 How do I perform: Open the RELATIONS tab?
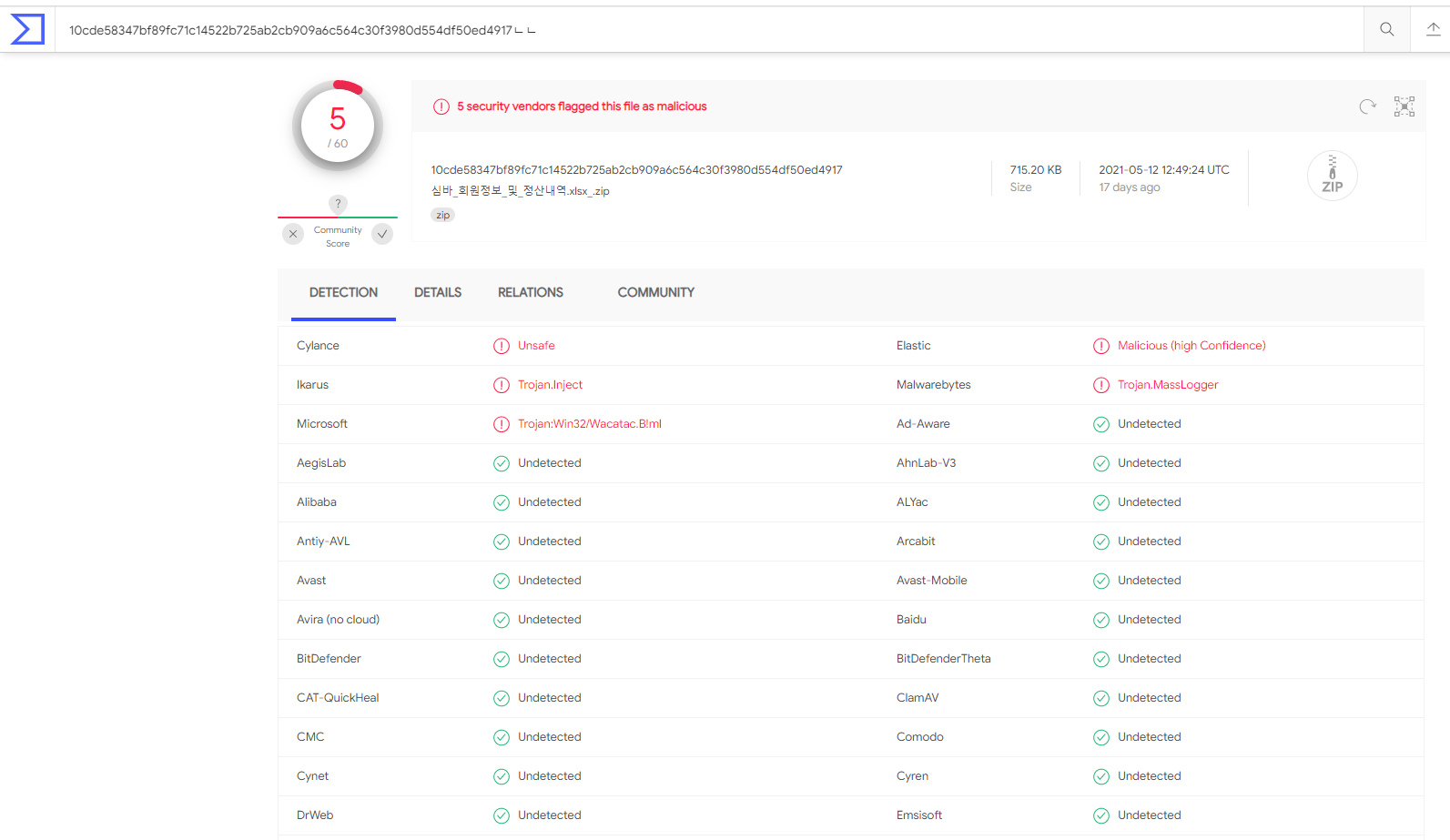pyautogui.click(x=531, y=293)
